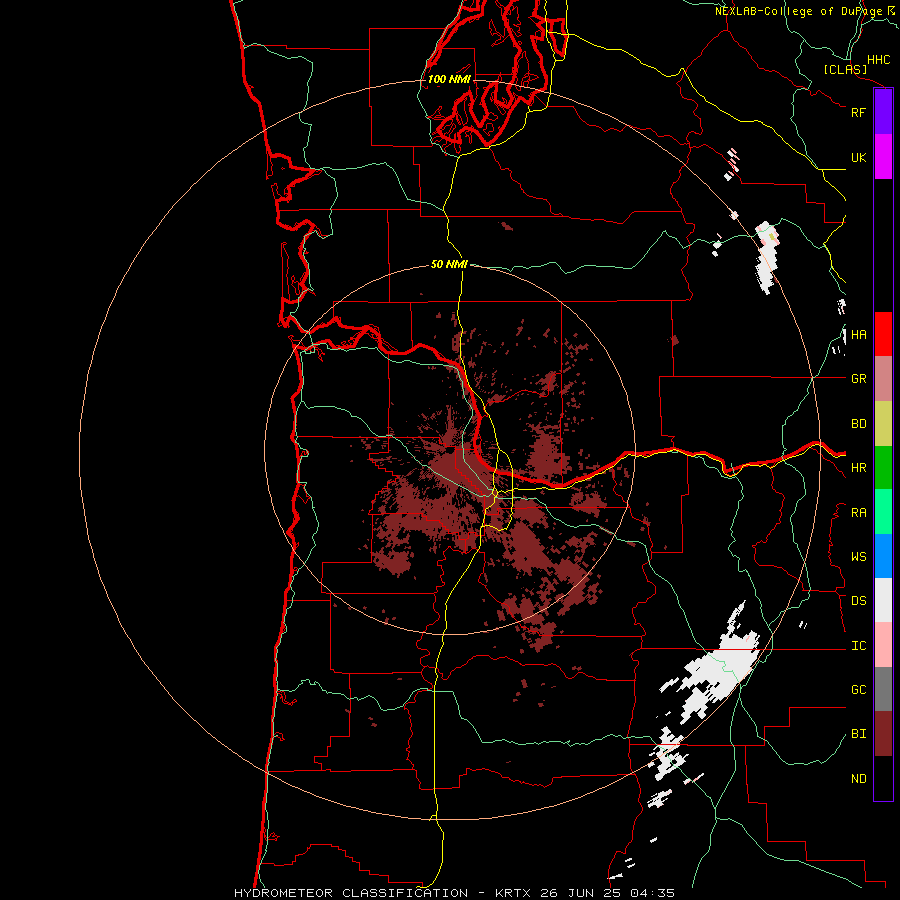Click the HR green legend swatch
Screen dimensions: 900x900
[883, 468]
